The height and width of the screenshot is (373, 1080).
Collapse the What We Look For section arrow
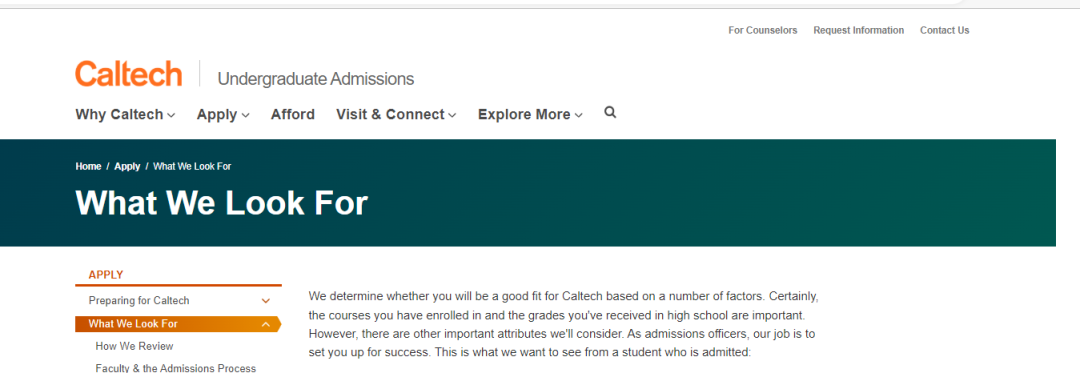tap(266, 324)
